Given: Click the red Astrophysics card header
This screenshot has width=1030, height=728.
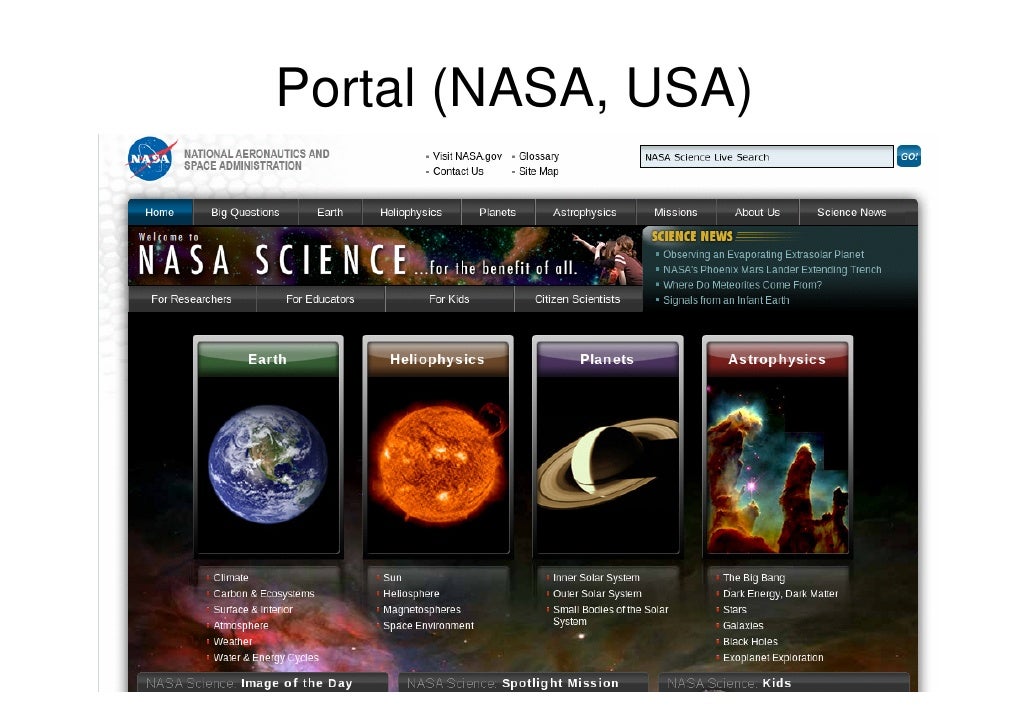Looking at the screenshot, I should (777, 359).
